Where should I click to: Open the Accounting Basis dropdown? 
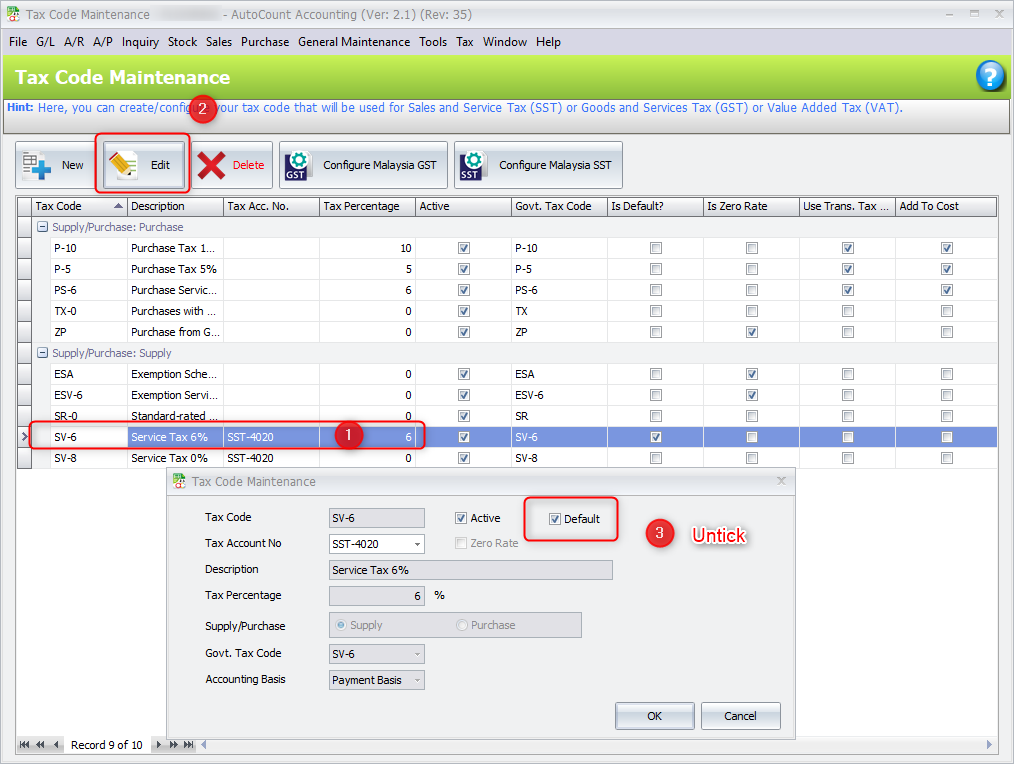(x=416, y=680)
